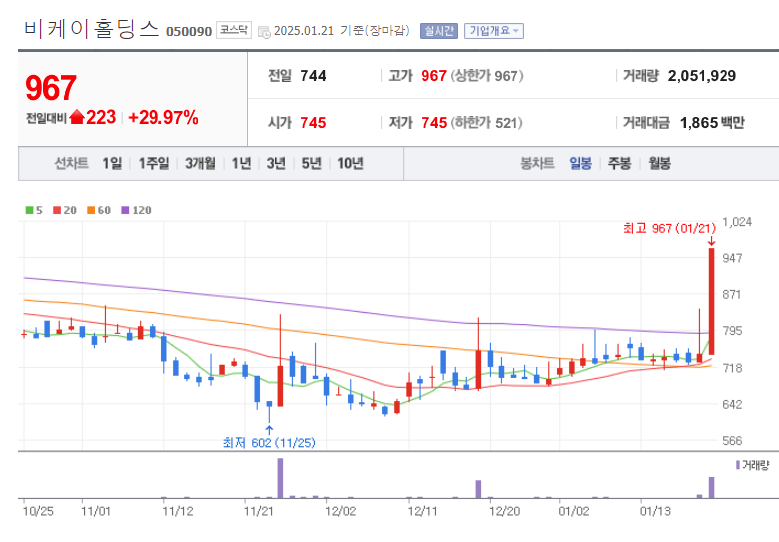Open the 기업개요 dropdown
Viewport: 779px width, 542px height.
tap(494, 31)
